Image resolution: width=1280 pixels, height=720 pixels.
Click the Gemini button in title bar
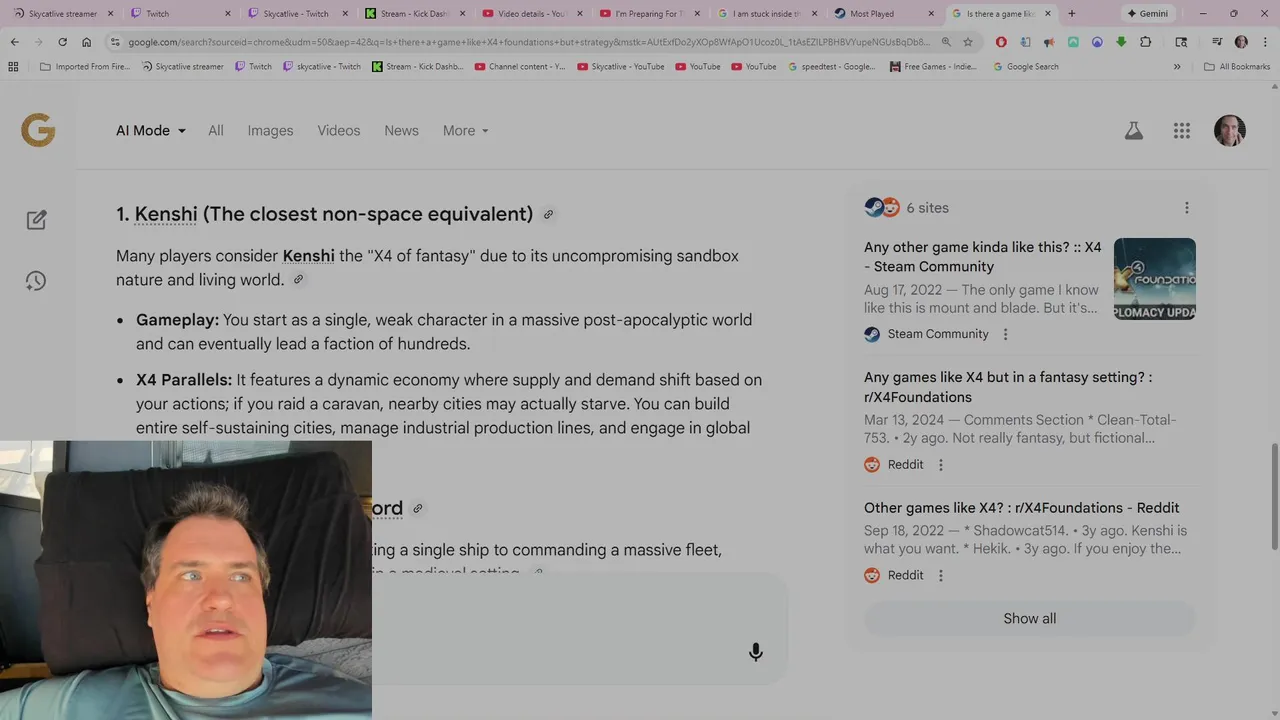click(x=1147, y=14)
